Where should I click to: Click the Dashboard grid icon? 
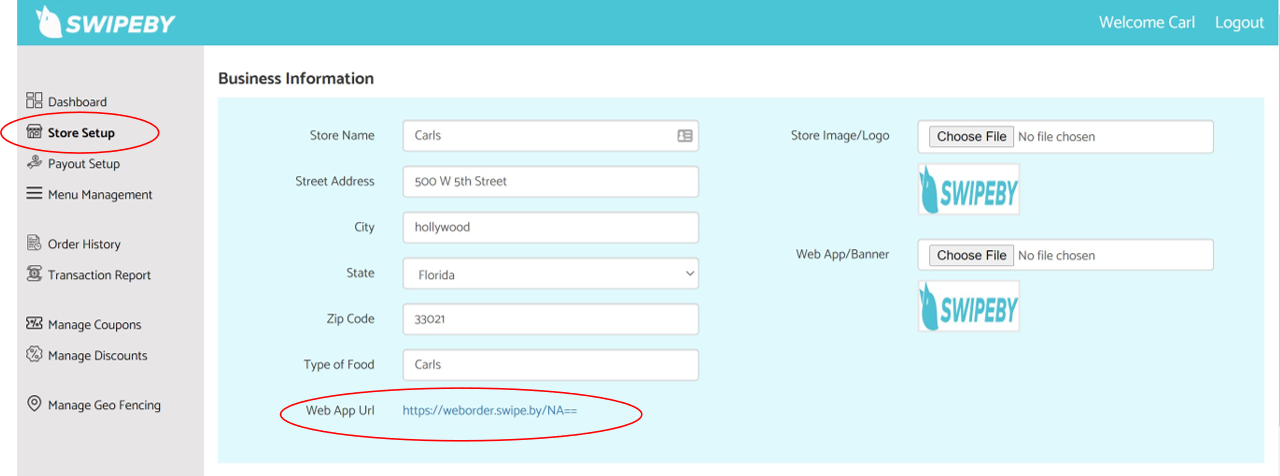tap(34, 101)
